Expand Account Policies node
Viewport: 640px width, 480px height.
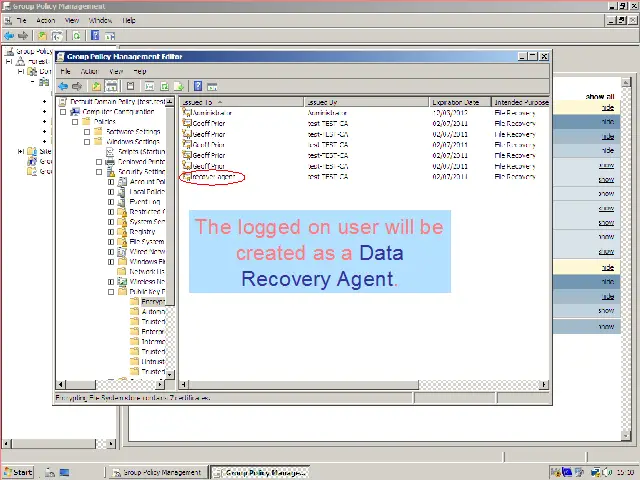pos(111,182)
